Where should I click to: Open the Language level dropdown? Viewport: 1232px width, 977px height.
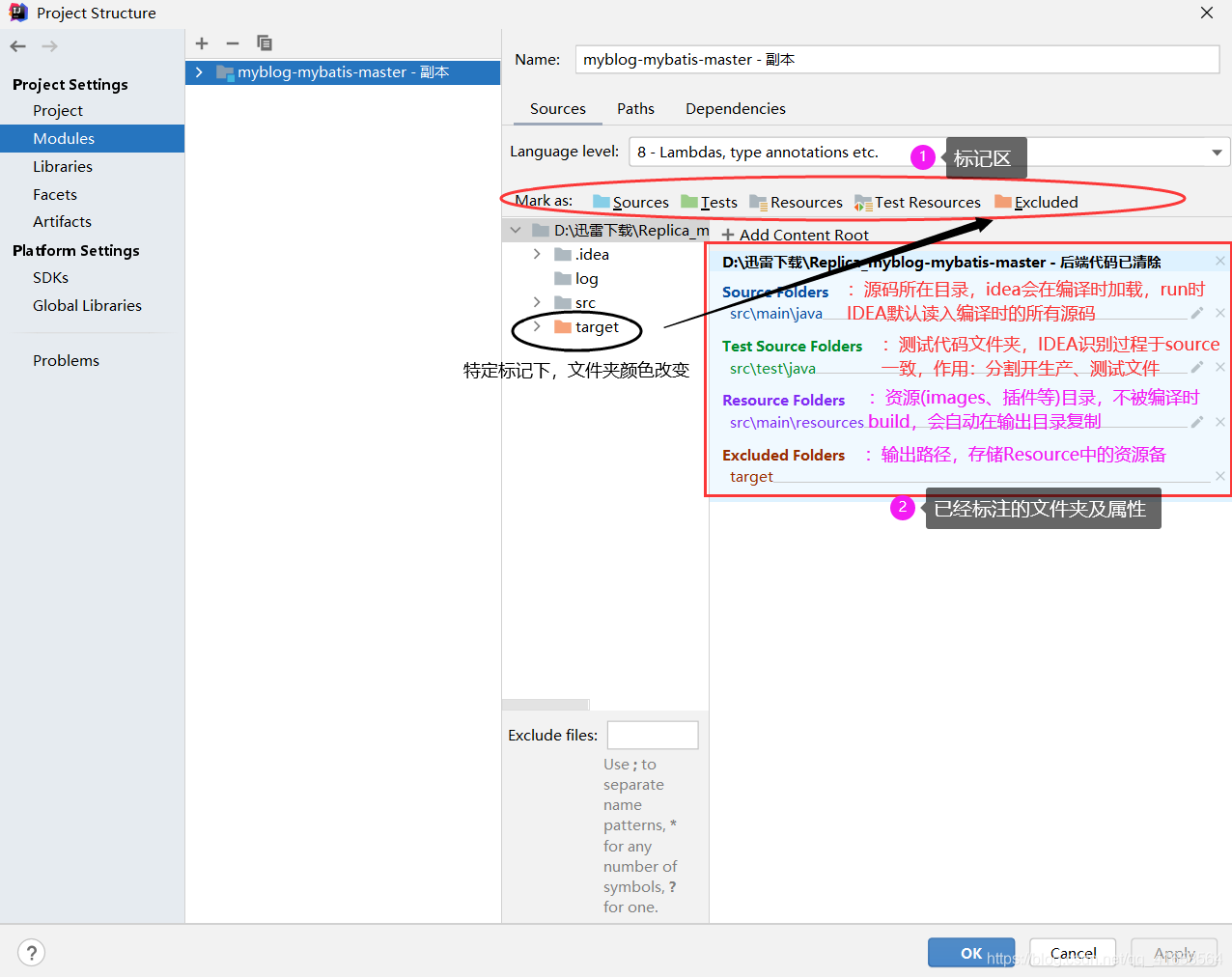(x=1217, y=153)
